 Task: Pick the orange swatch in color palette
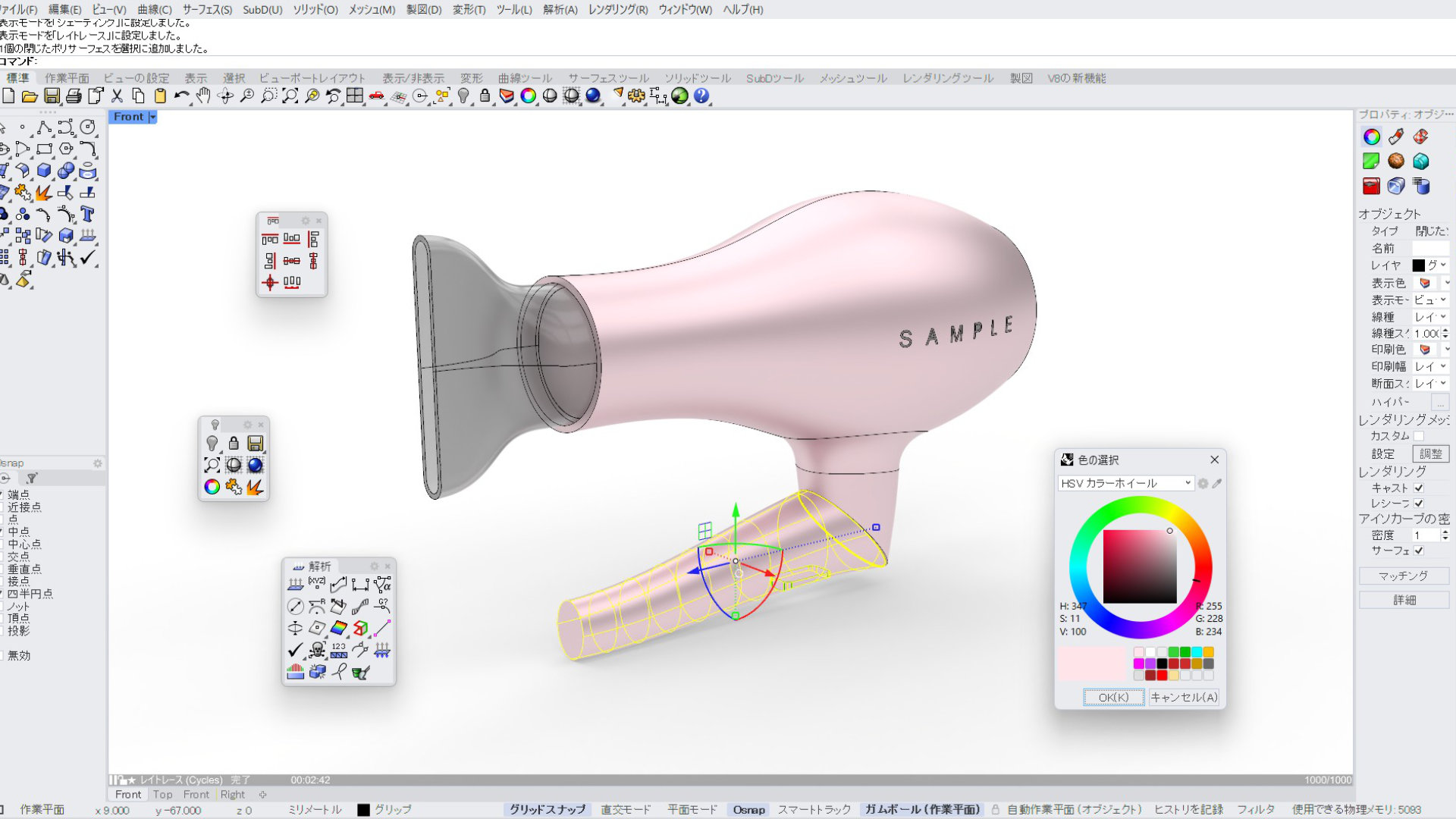click(1208, 652)
